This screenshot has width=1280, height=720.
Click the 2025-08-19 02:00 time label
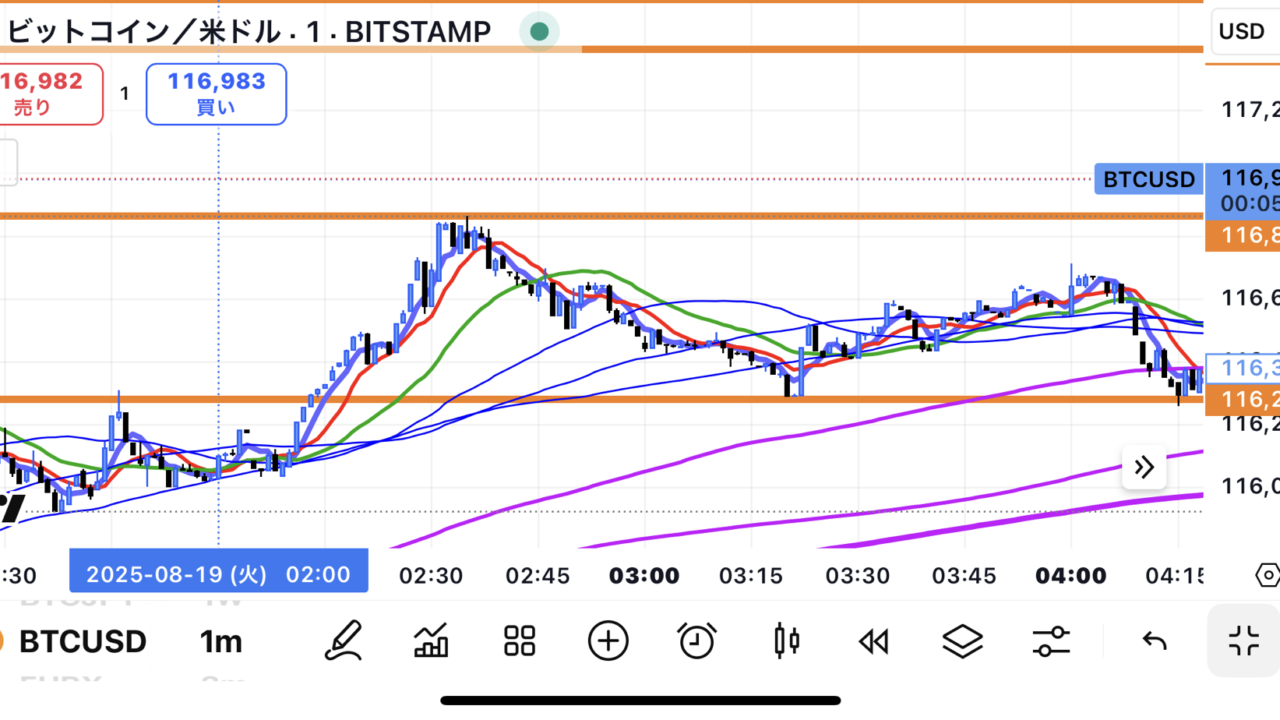218,575
